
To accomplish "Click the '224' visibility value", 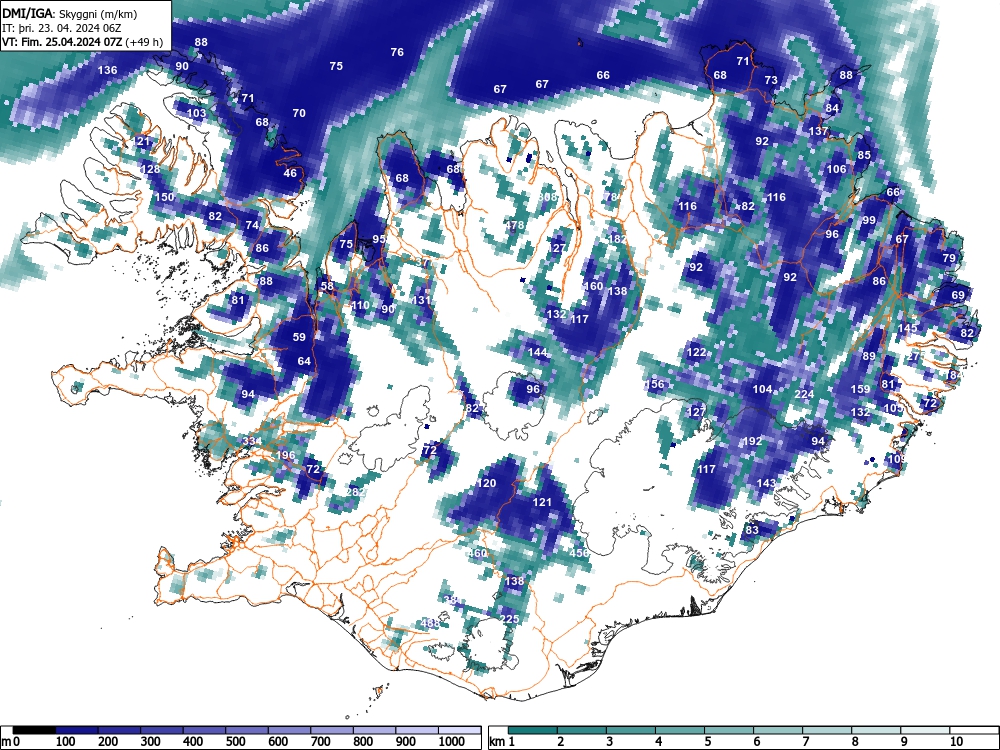I will (x=804, y=394).
